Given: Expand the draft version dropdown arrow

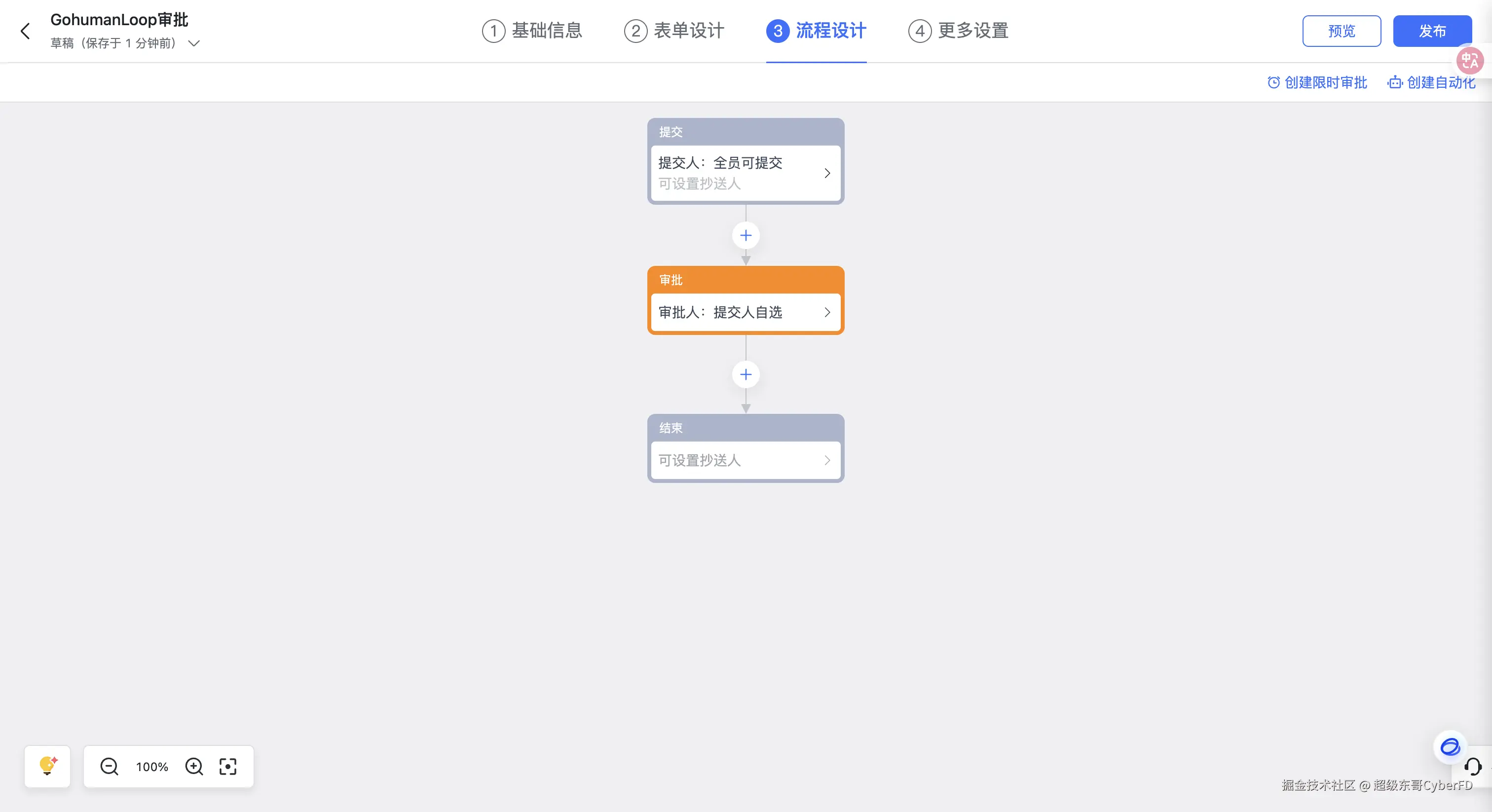Looking at the screenshot, I should [x=194, y=43].
